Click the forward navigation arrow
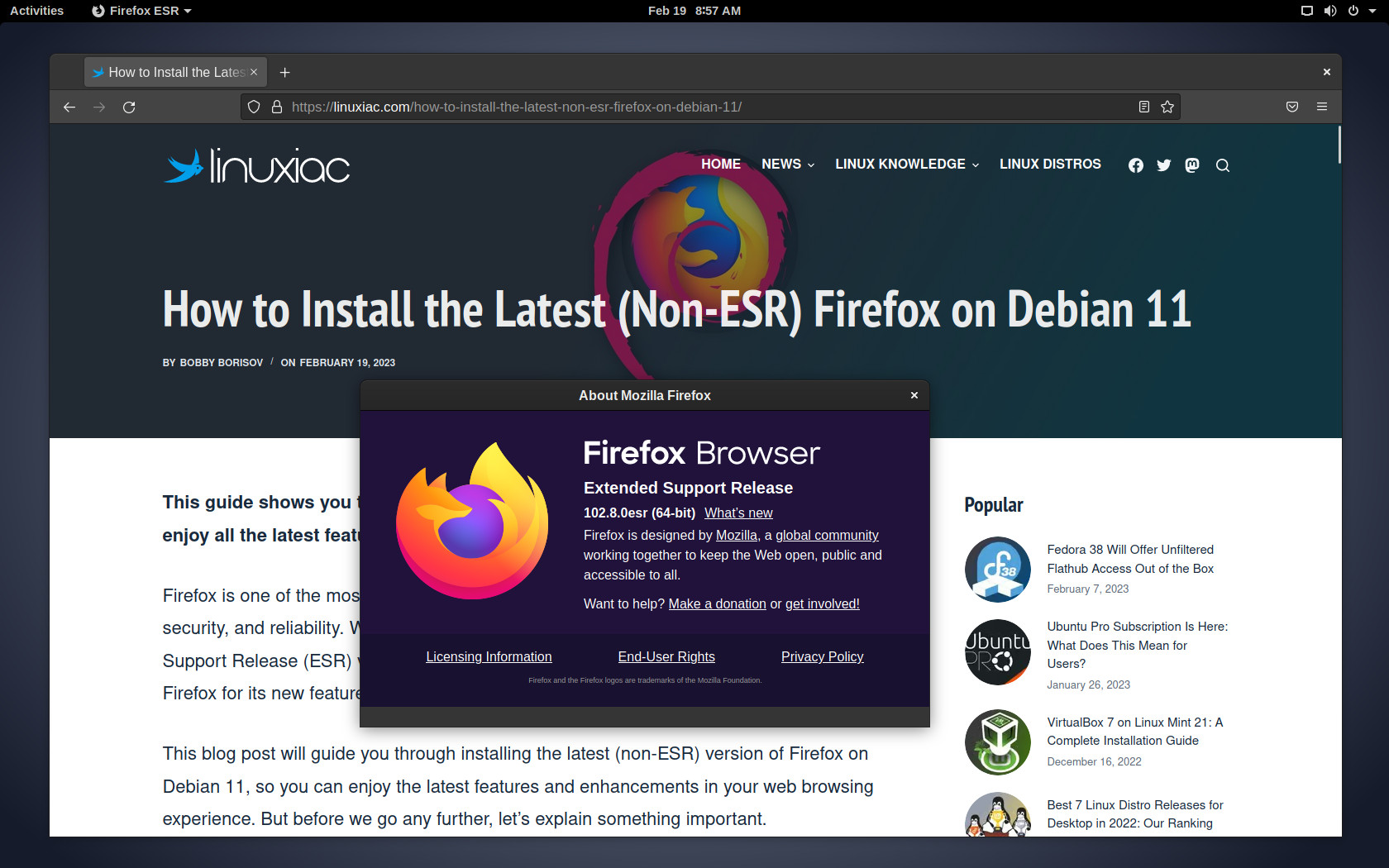1389x868 pixels. [99, 107]
